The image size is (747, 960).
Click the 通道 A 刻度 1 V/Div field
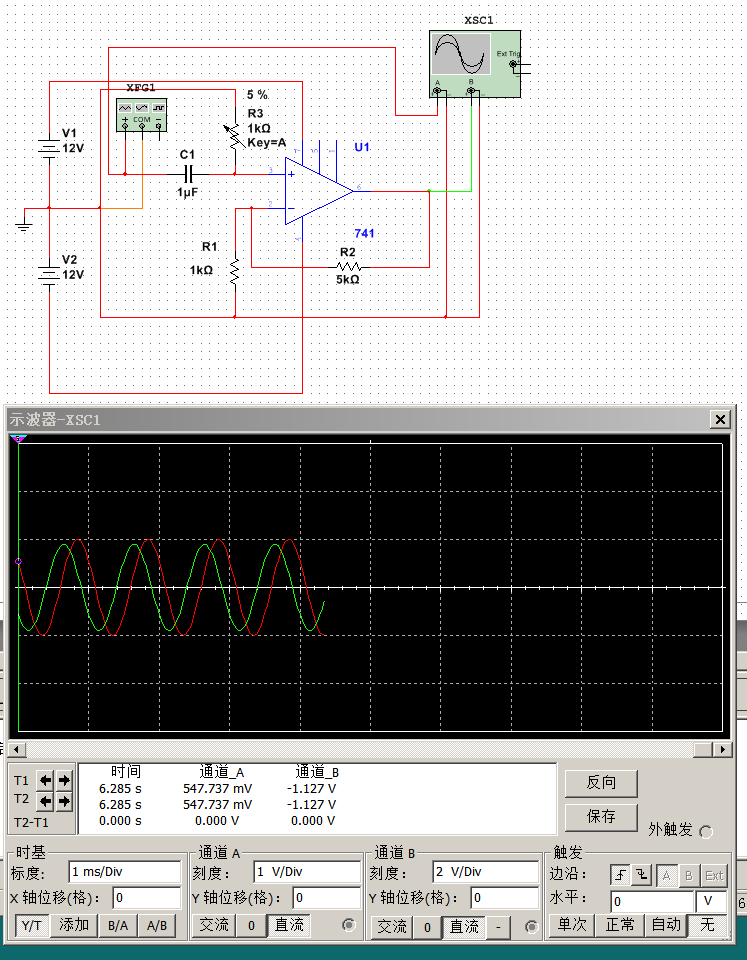pyautogui.click(x=307, y=872)
